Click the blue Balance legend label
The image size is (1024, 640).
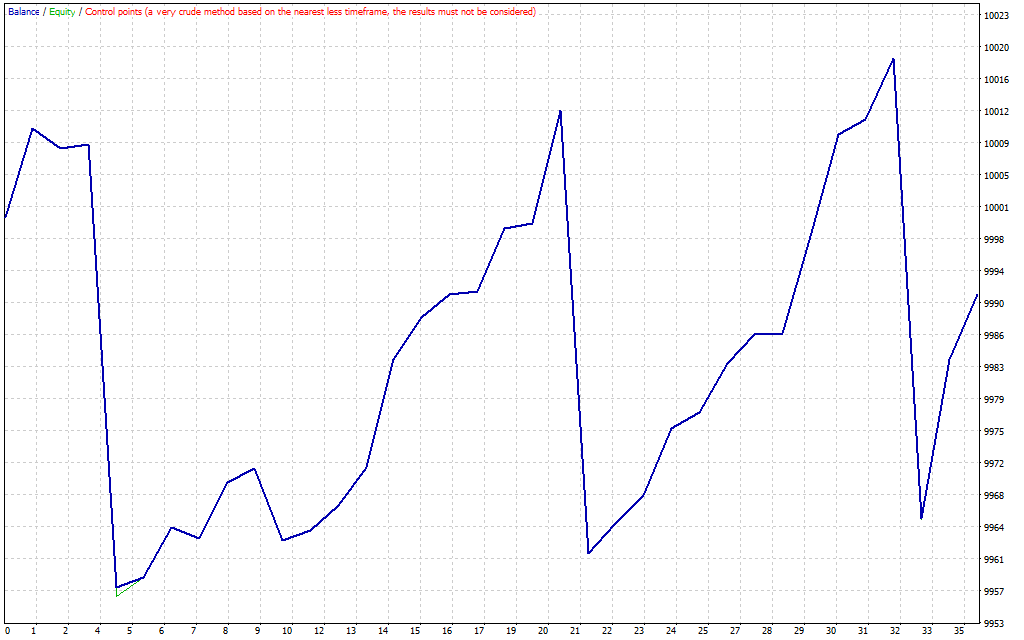(23, 12)
